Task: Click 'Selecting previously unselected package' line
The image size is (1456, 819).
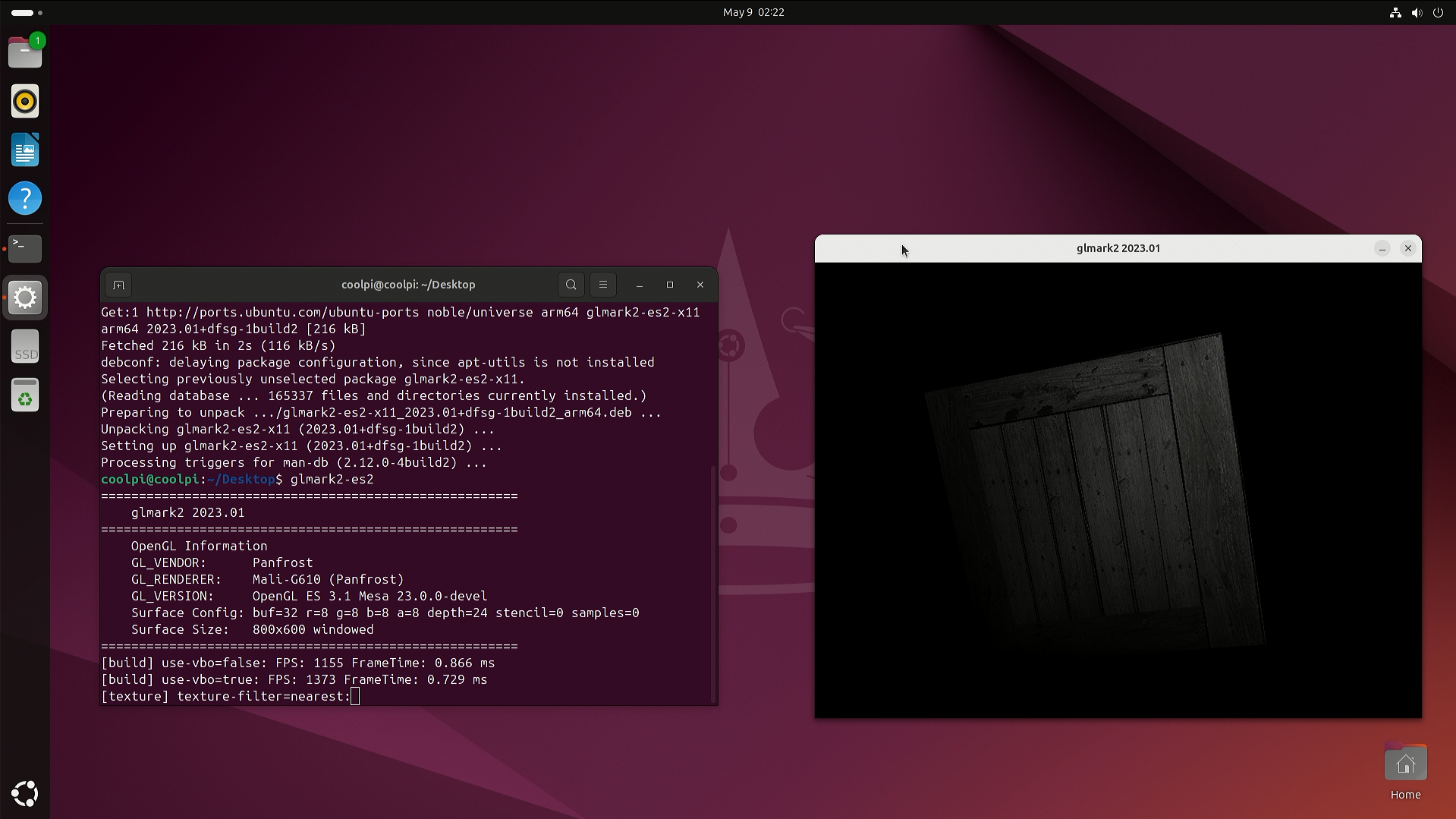Action: [x=313, y=379]
